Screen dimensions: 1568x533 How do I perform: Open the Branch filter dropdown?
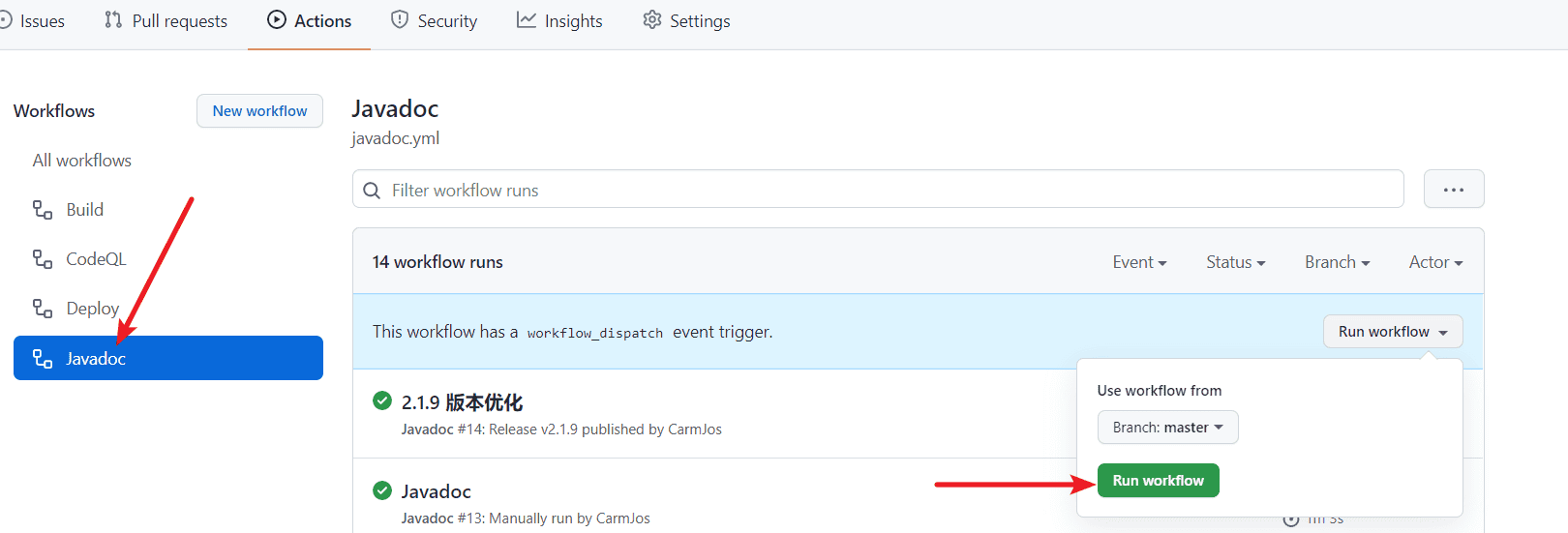1337,262
